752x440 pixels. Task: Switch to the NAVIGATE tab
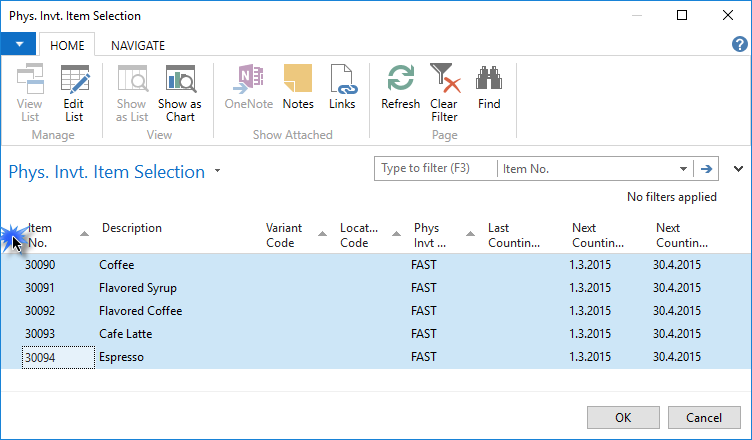point(138,45)
